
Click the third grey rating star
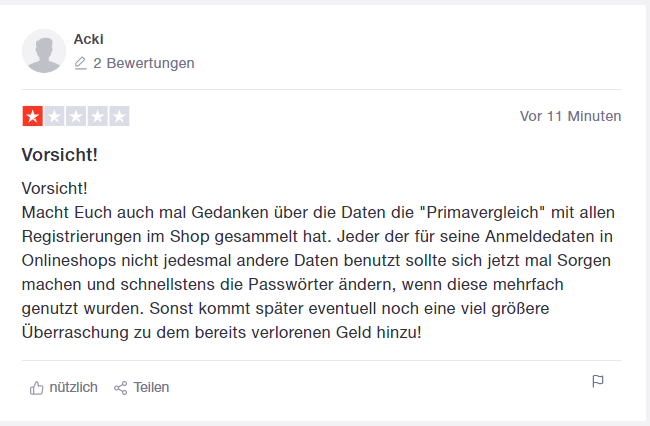(76, 116)
